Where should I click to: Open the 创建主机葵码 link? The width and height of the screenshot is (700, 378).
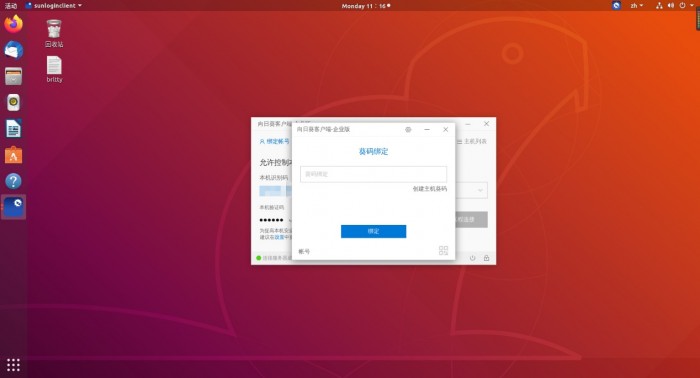pos(429,189)
